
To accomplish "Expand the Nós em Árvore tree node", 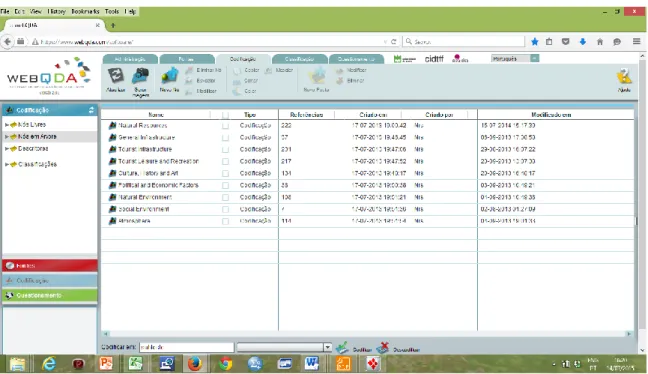I will 7,136.
